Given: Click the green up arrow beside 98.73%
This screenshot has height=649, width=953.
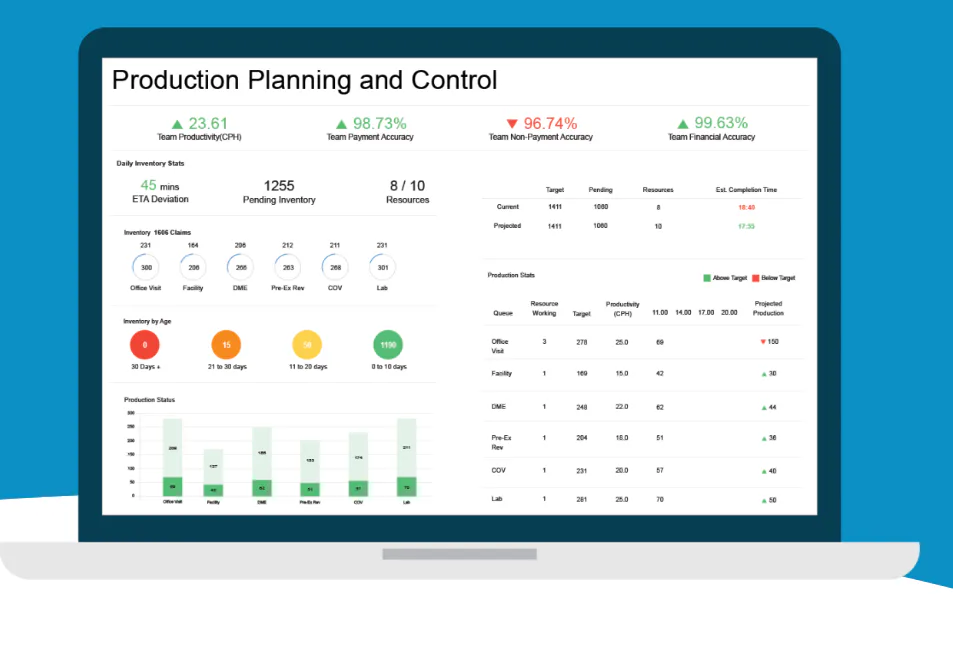Looking at the screenshot, I should 342,124.
